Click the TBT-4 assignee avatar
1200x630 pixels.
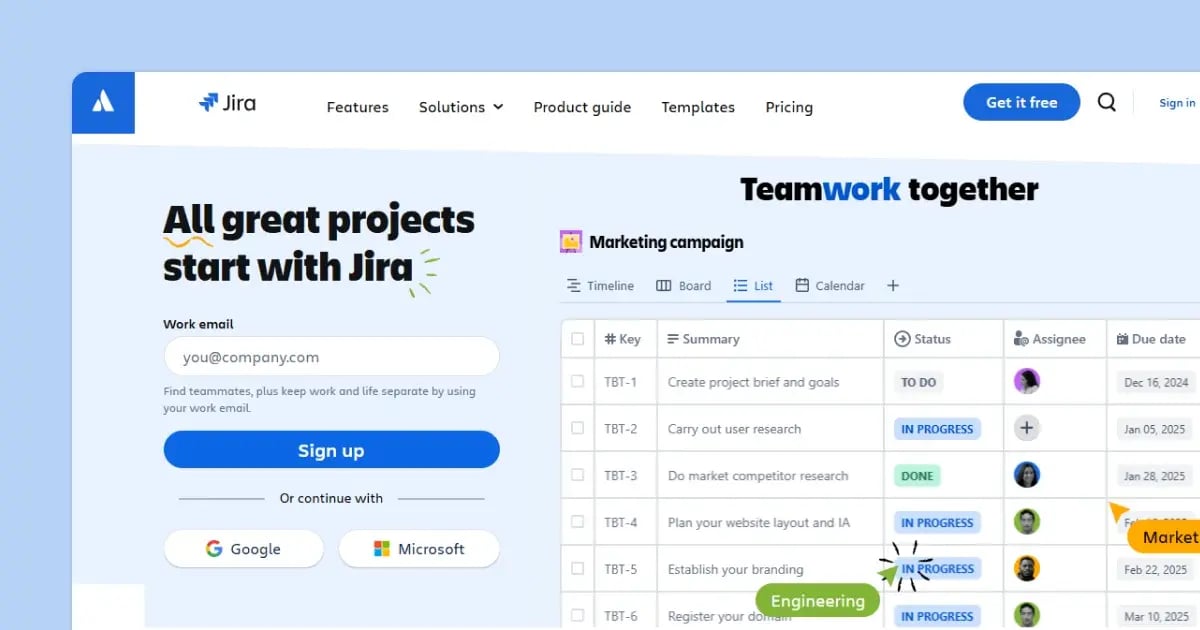point(1027,522)
